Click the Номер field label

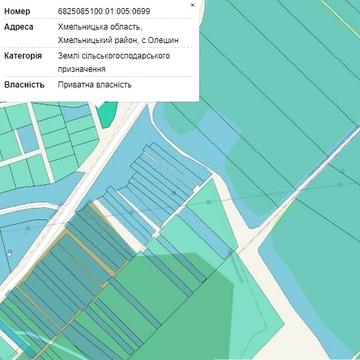coord(17,11)
